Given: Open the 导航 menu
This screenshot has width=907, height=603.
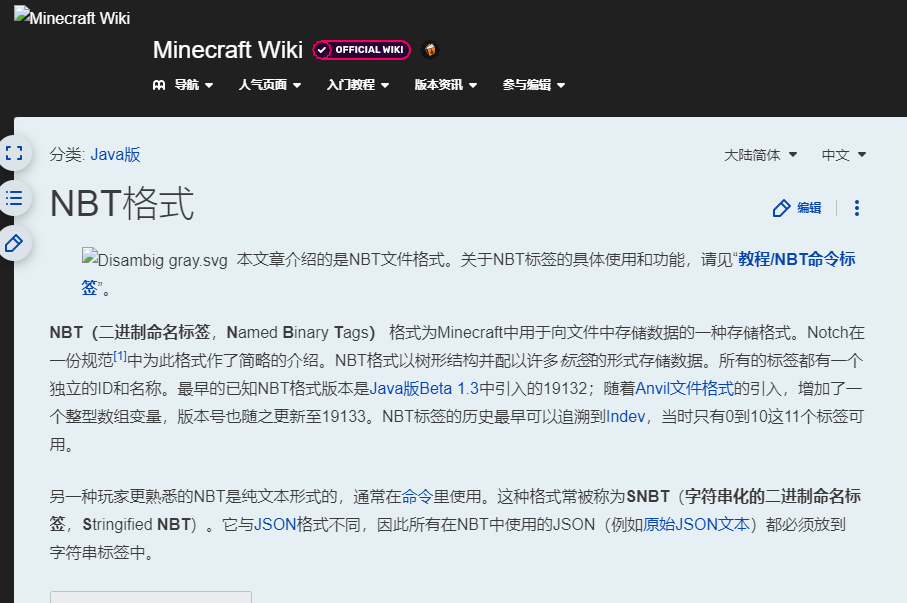Looking at the screenshot, I should point(187,85).
